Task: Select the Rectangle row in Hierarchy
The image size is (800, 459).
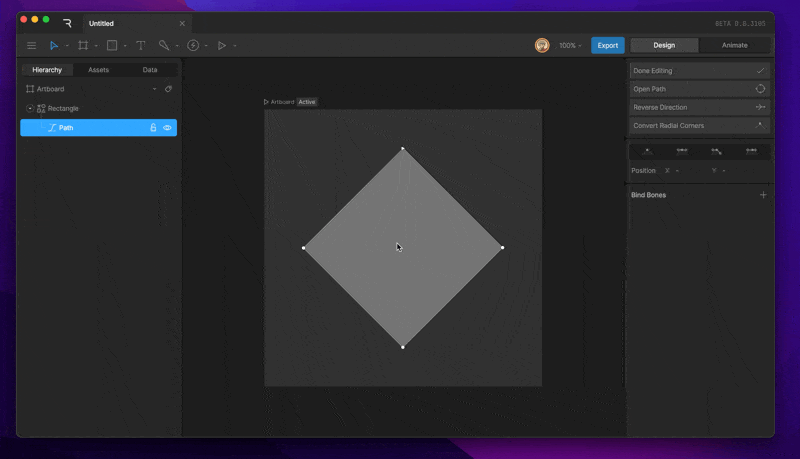Action: click(x=98, y=108)
